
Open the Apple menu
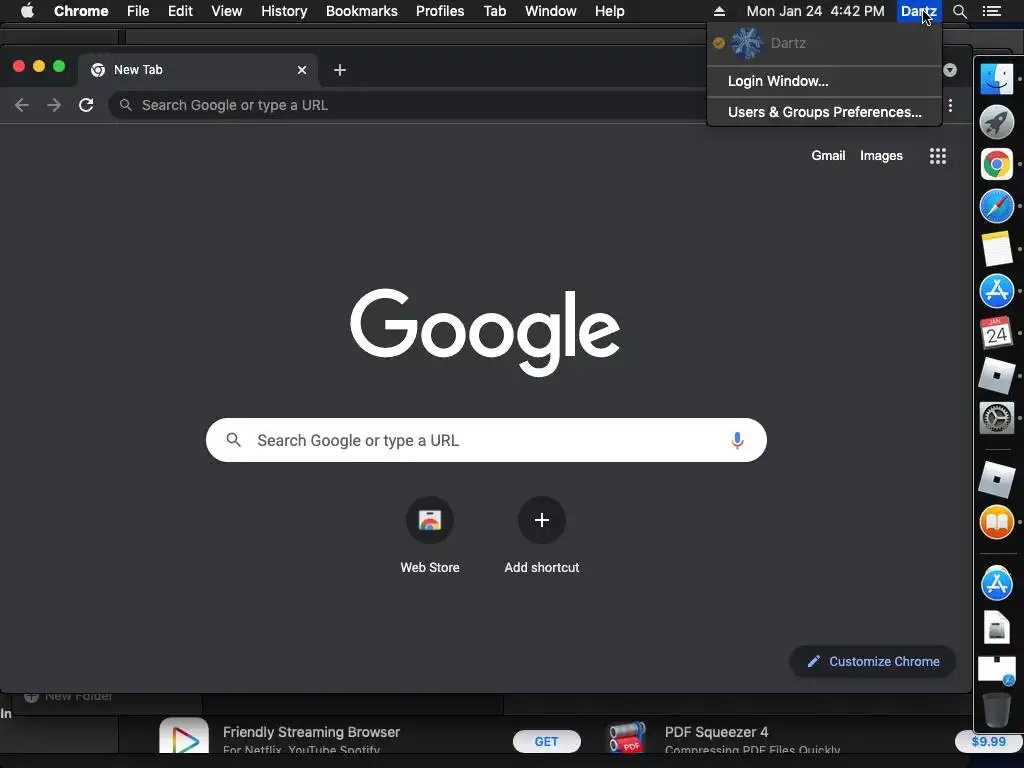coord(27,11)
